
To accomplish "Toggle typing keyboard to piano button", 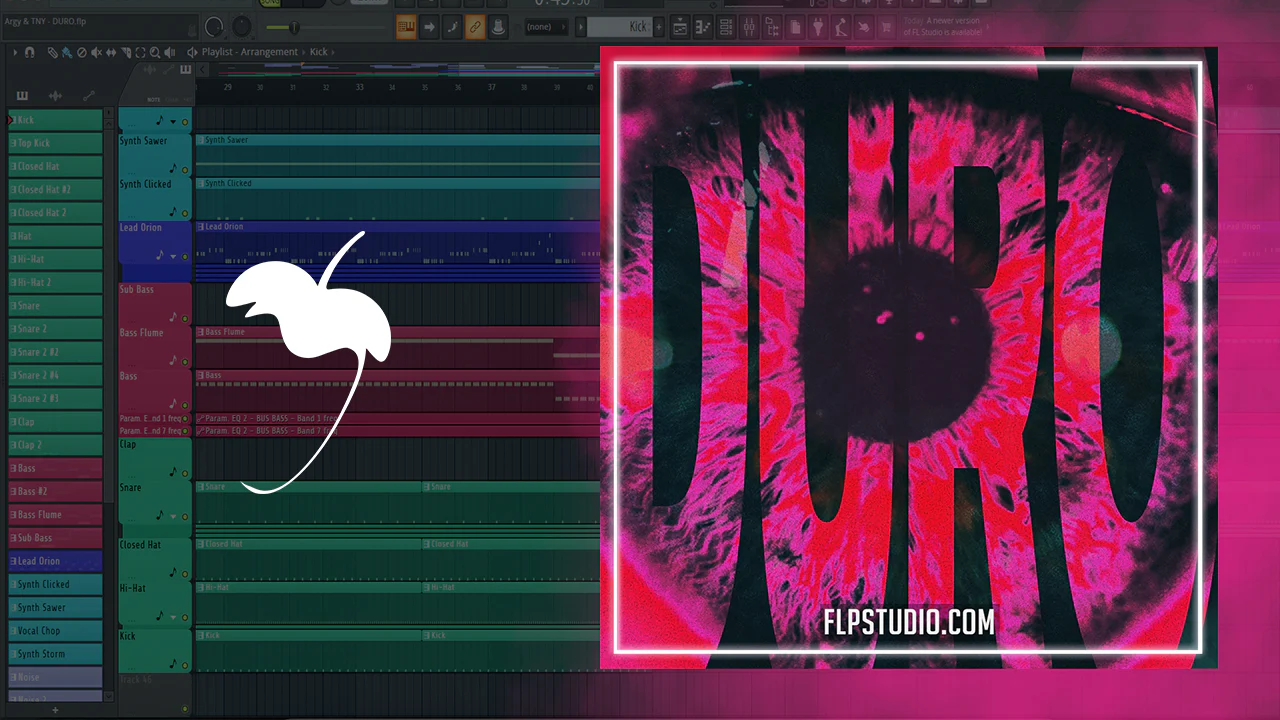I will [406, 27].
